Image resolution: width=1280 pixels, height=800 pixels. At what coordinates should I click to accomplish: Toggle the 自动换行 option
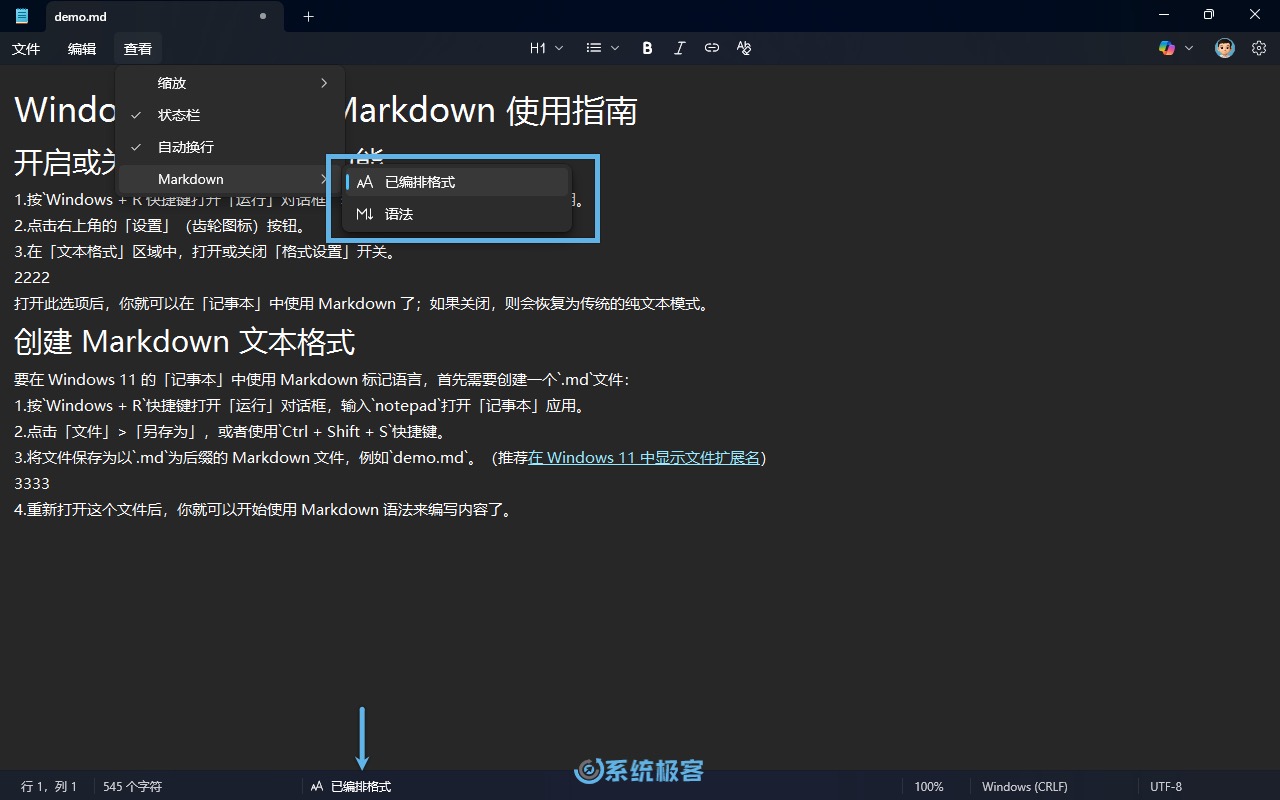click(231, 147)
